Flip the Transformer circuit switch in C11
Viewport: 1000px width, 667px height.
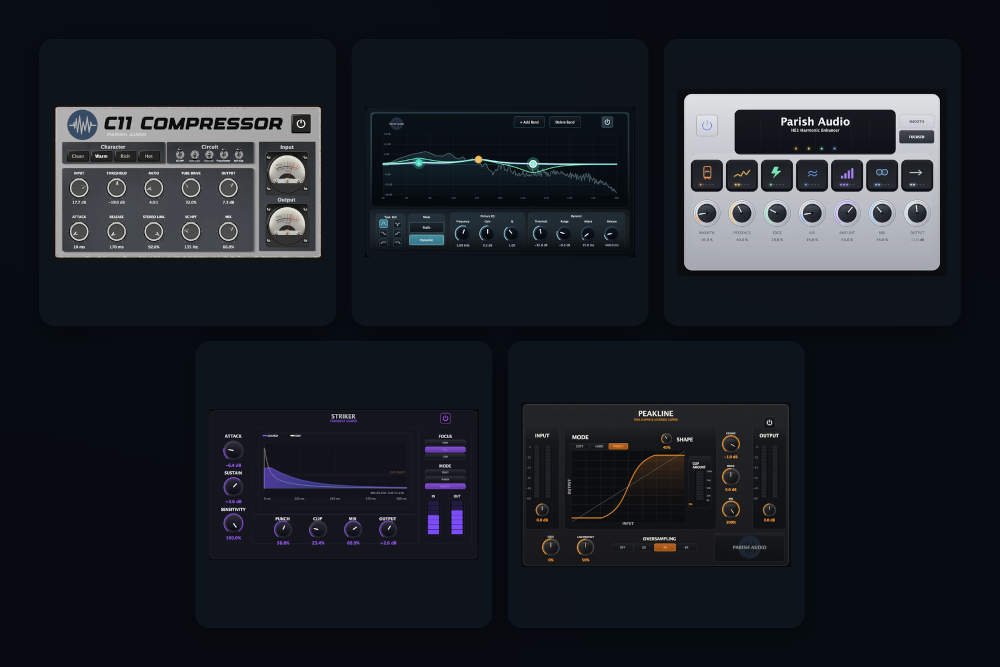(x=224, y=154)
